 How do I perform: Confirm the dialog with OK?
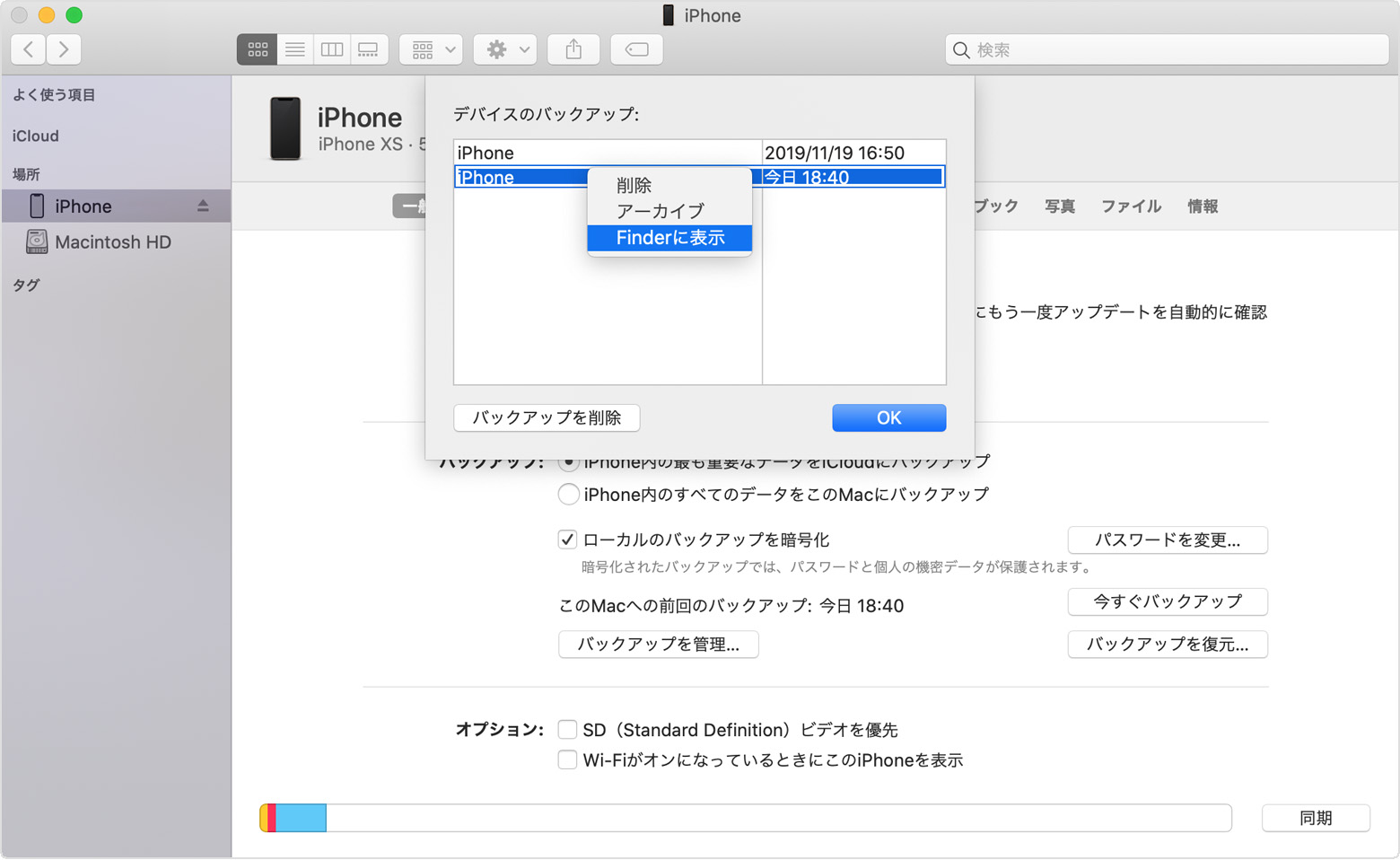point(888,418)
